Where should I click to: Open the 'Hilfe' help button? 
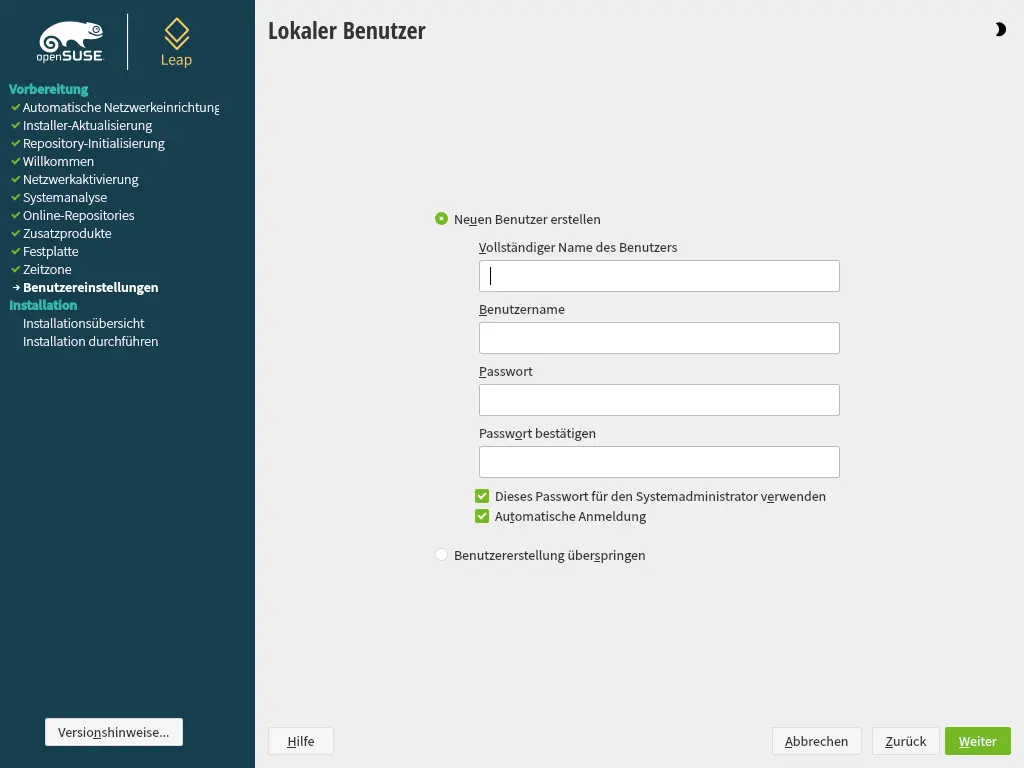[x=300, y=741]
